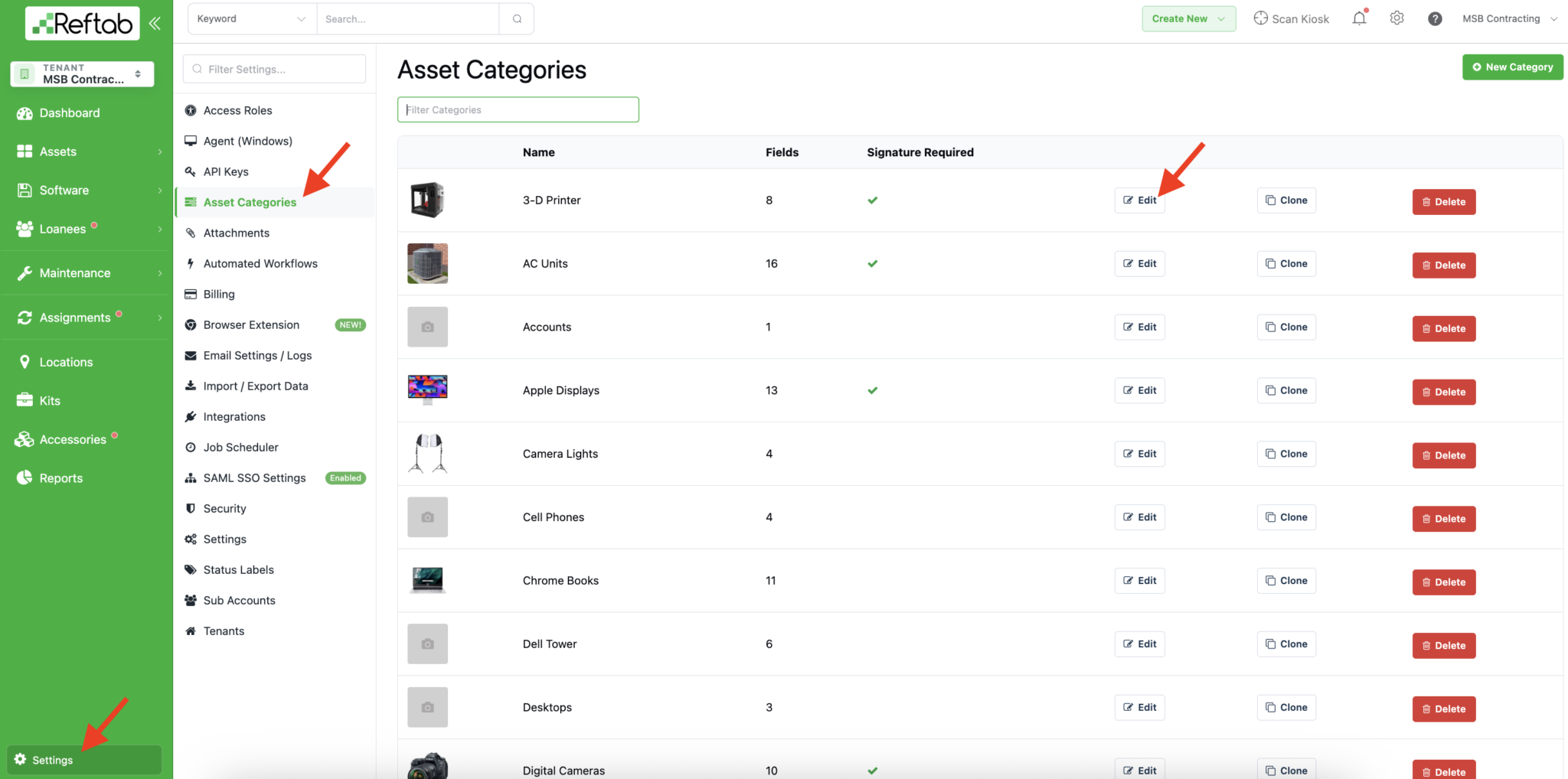Click the Dashboard gauge icon
The image size is (1568, 779).
[x=24, y=113]
